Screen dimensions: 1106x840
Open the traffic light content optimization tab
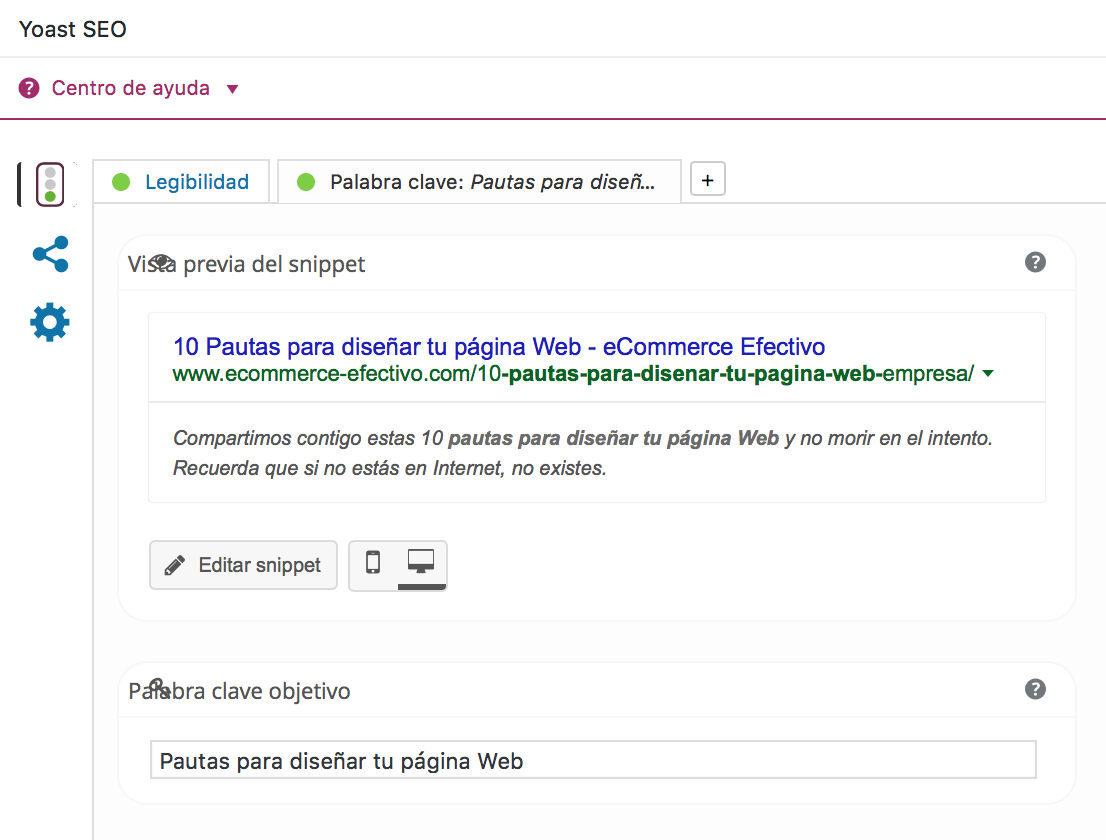(50, 185)
